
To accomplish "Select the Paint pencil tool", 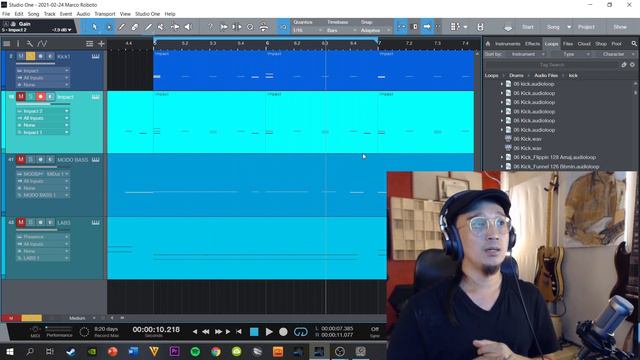I will click(122, 27).
